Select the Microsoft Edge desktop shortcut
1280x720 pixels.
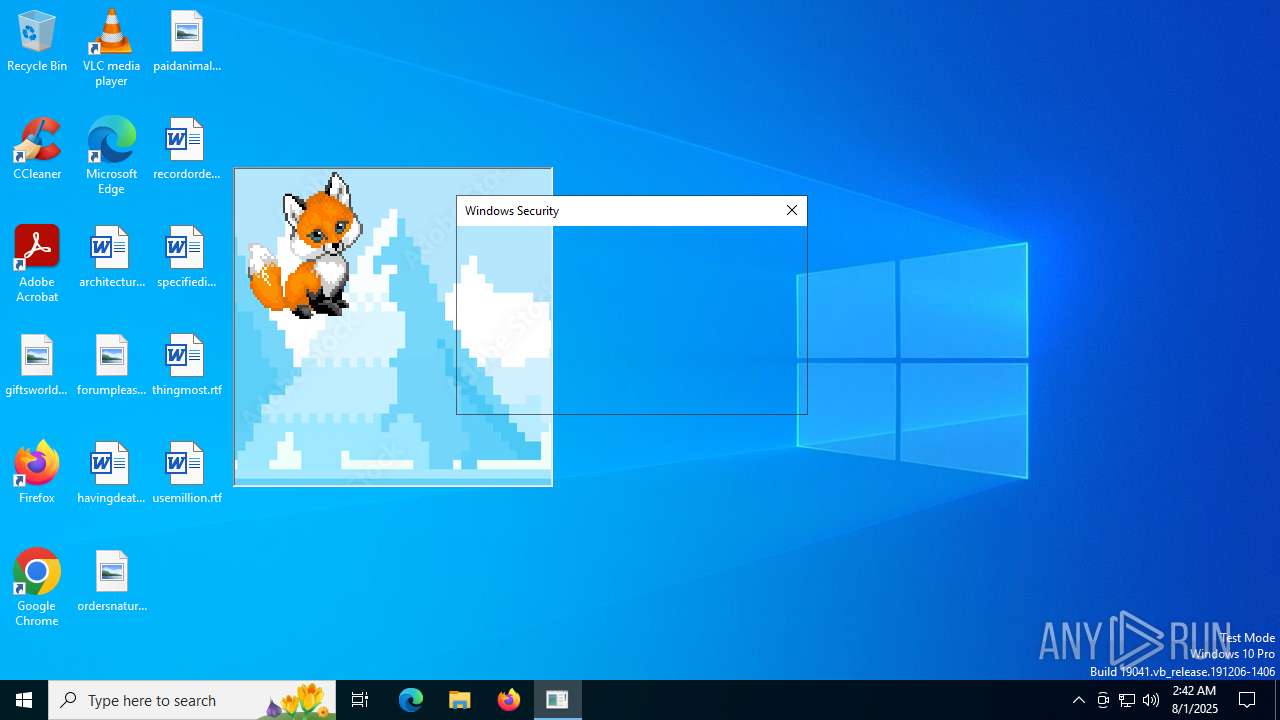(111, 156)
